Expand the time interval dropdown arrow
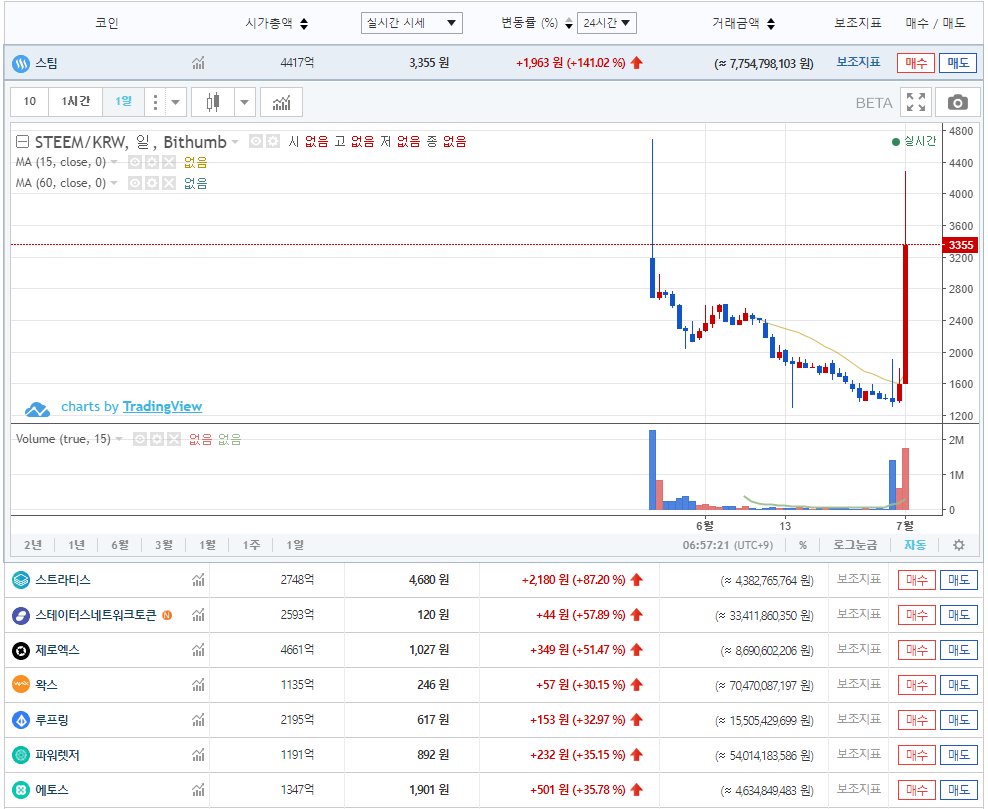The width and height of the screenshot is (988, 809). coord(176,102)
